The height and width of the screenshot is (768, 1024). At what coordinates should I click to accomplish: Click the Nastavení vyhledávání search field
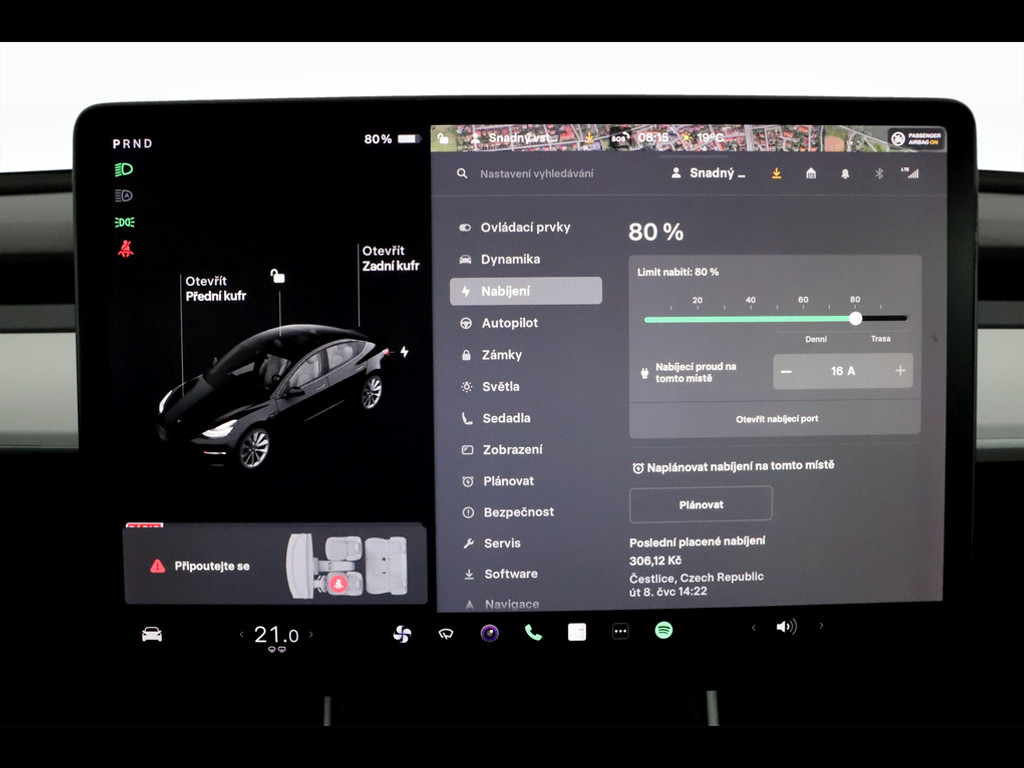pos(536,174)
